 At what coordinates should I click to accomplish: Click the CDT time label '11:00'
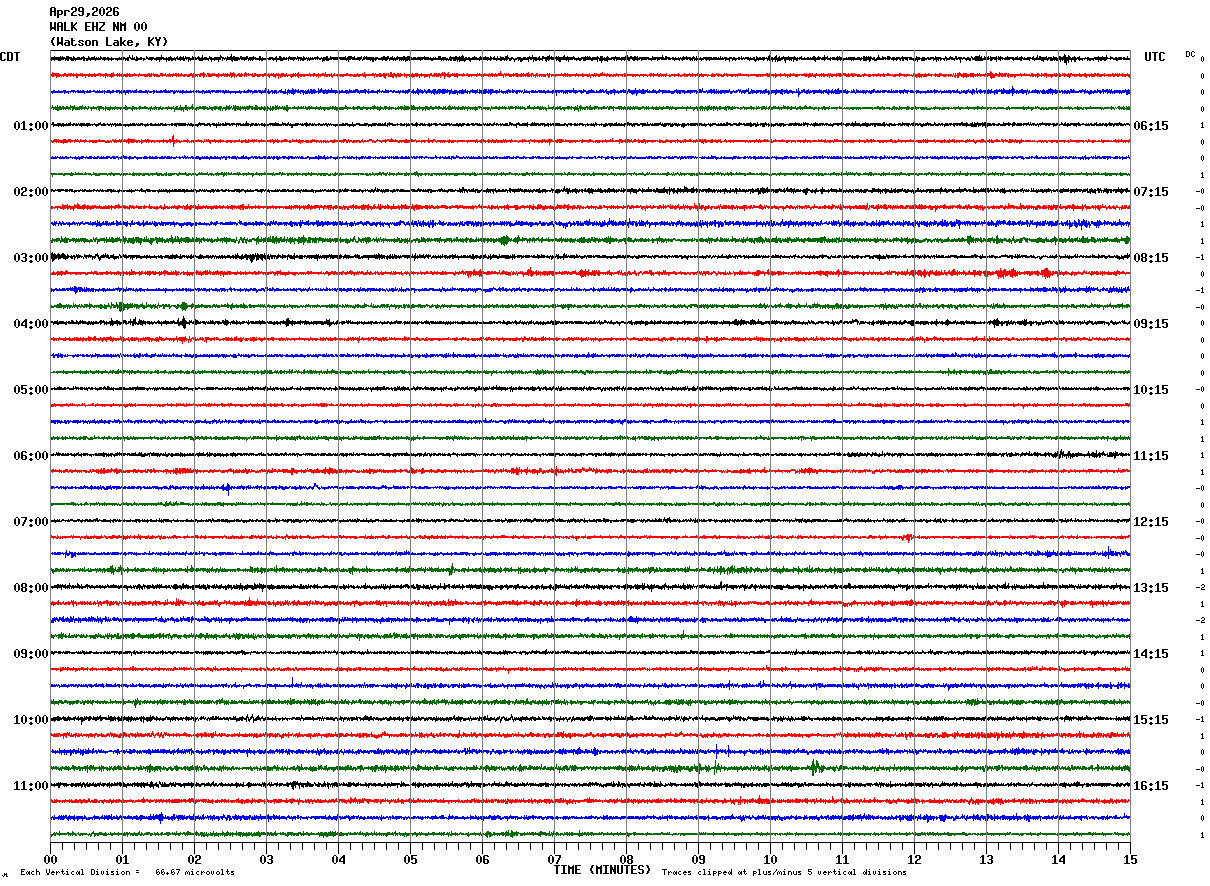(31, 786)
